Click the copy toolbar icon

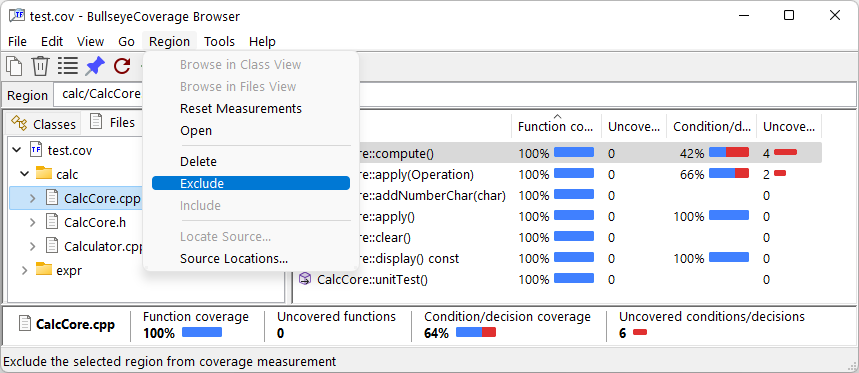tap(14, 66)
